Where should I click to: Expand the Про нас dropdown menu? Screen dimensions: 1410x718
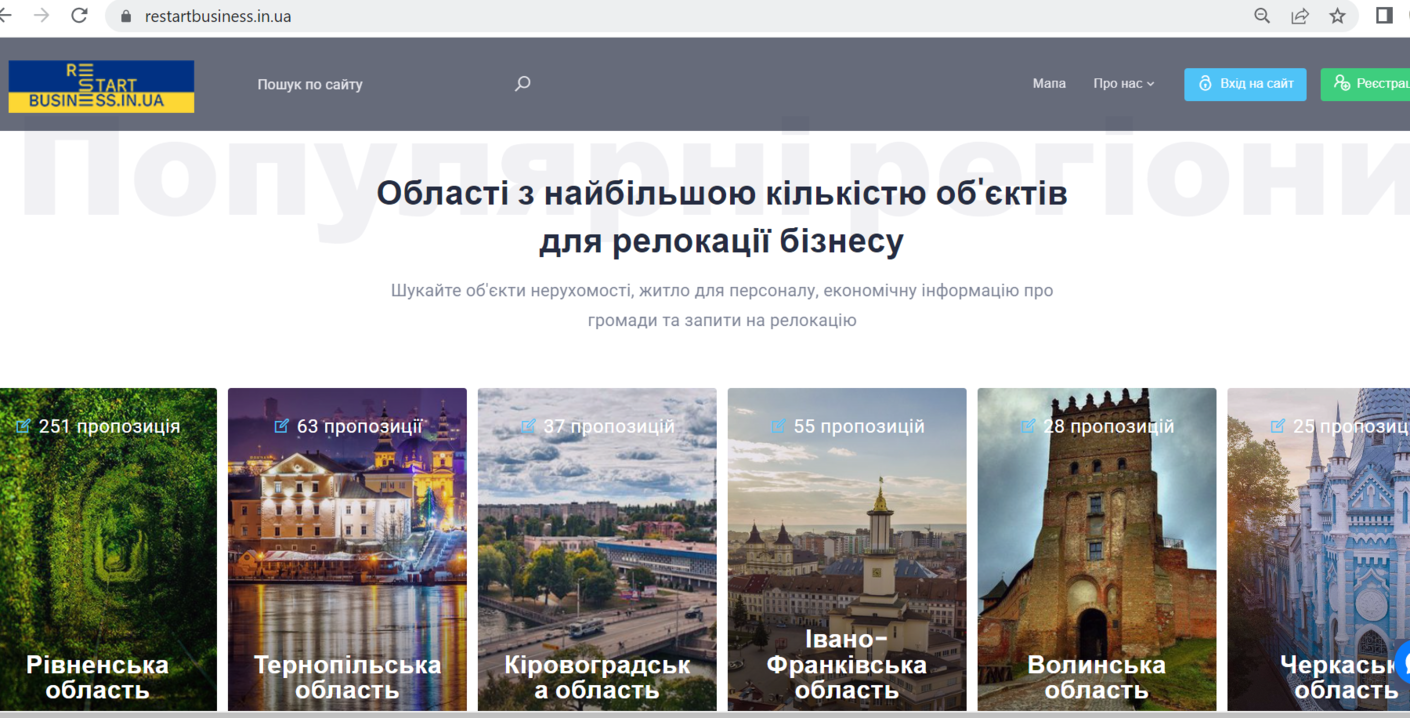1123,84
